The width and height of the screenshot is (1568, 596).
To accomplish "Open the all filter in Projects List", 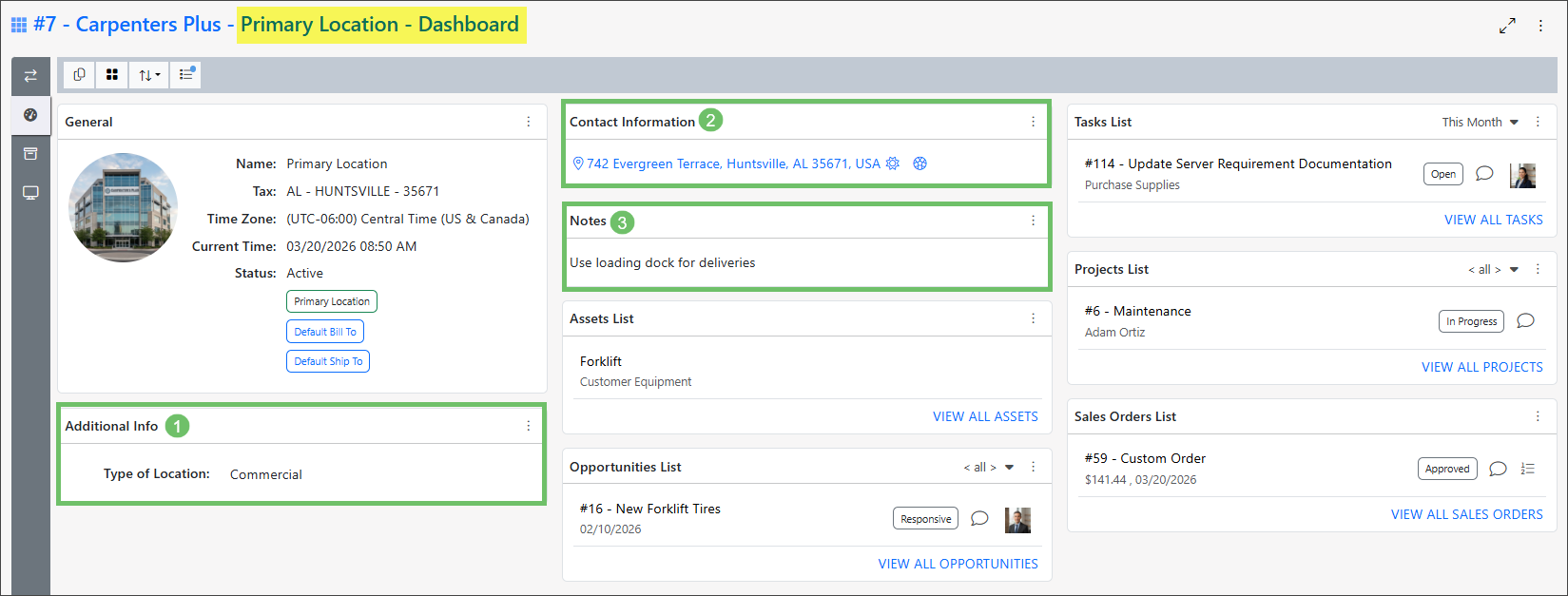I will (x=1493, y=269).
